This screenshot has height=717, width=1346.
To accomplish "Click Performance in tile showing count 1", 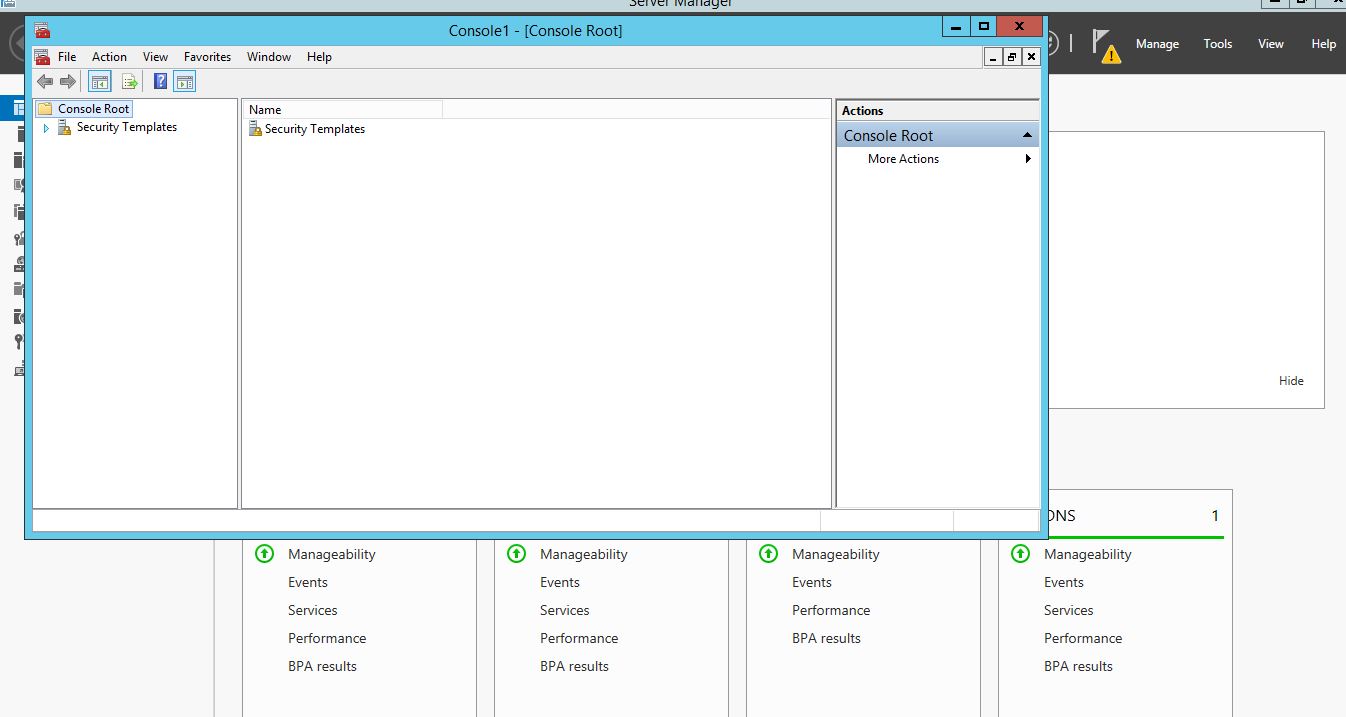I will (1083, 638).
